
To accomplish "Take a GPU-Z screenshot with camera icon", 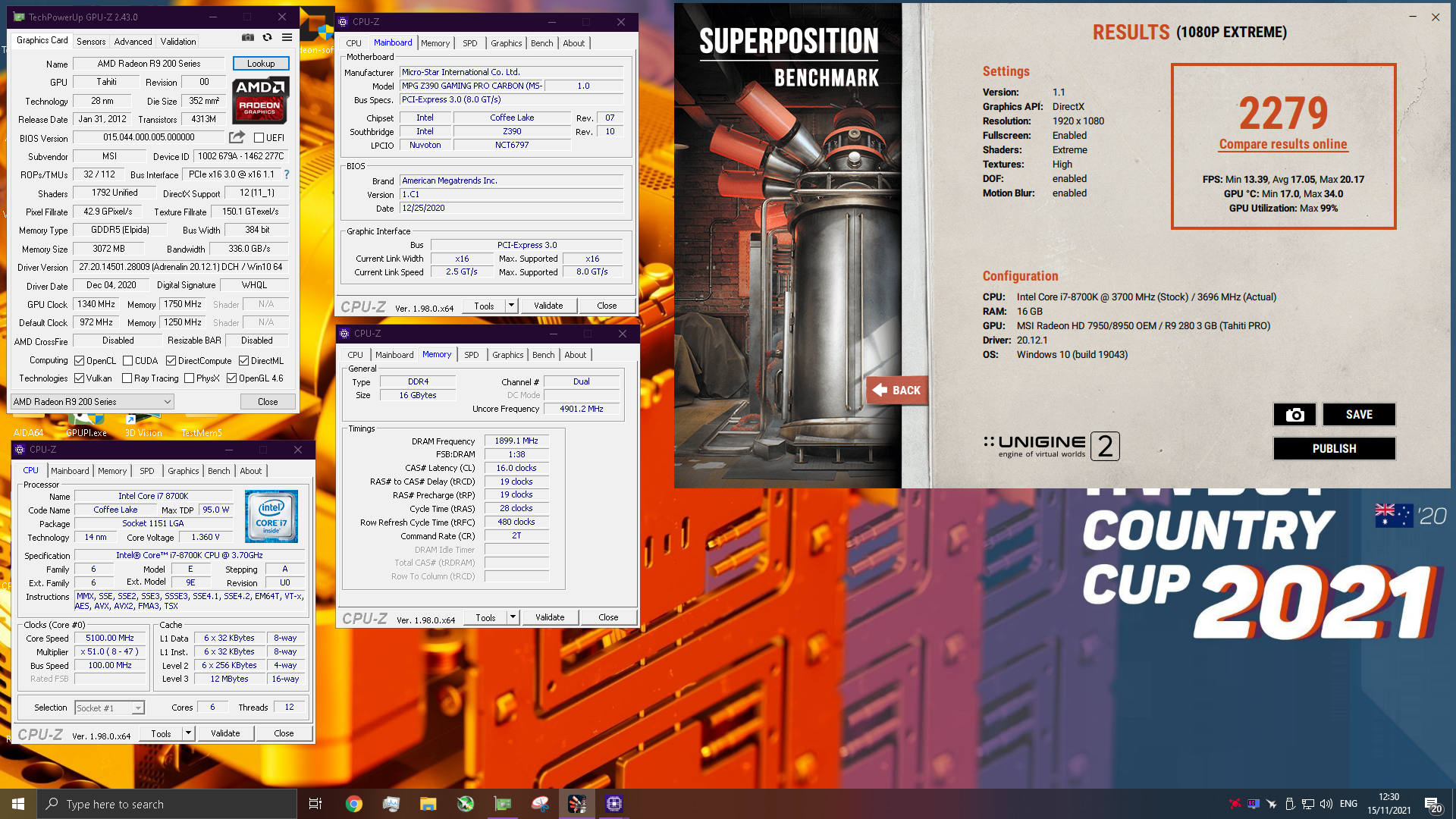I will pos(248,37).
